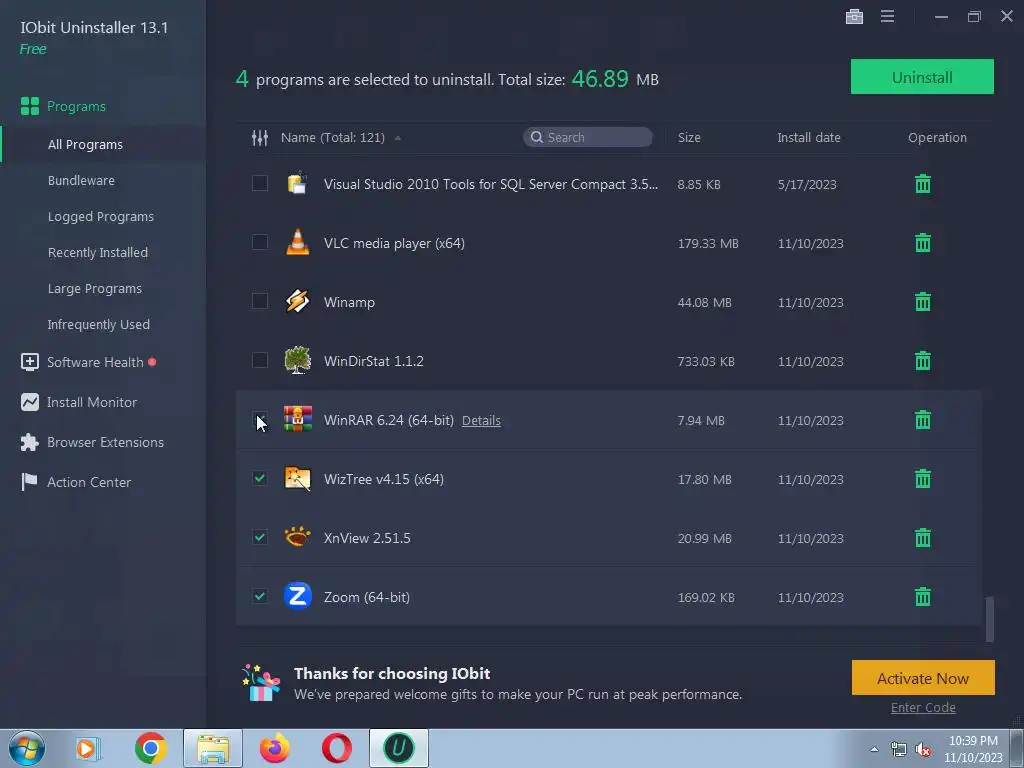Focus the Search input field
The image size is (1024, 768).
pos(588,137)
